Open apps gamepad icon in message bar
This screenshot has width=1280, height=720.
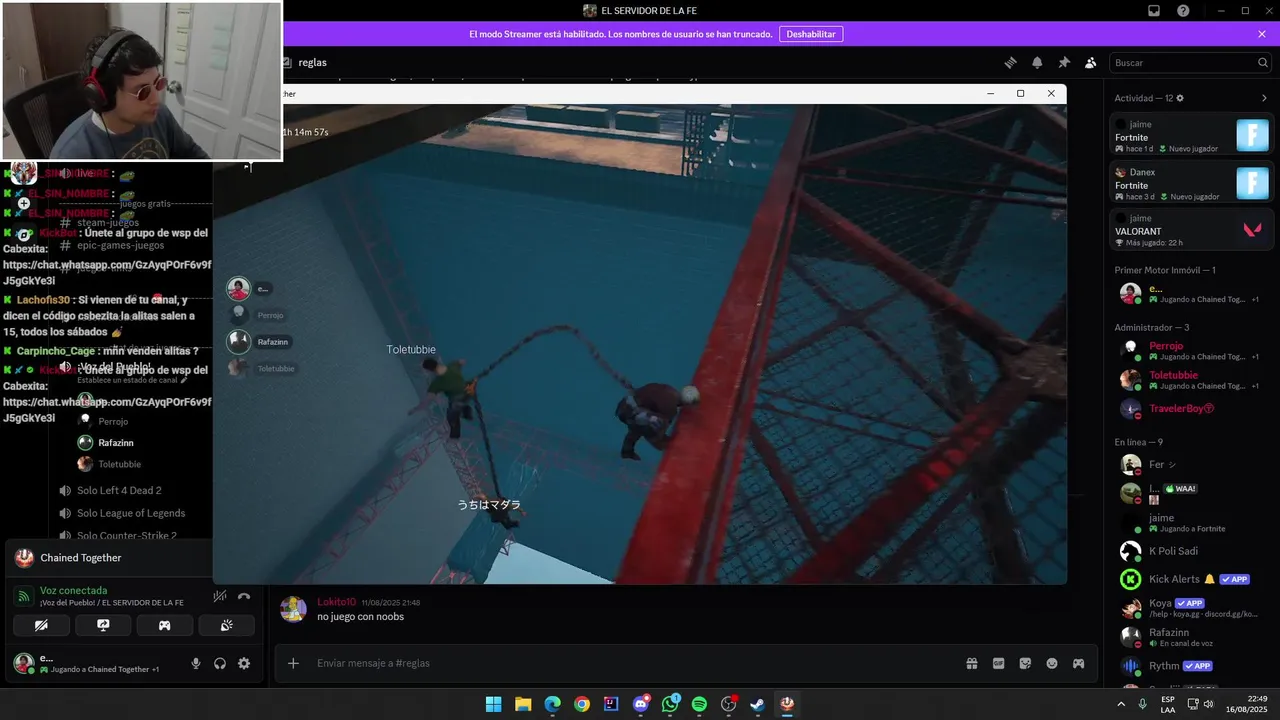tap(1079, 663)
